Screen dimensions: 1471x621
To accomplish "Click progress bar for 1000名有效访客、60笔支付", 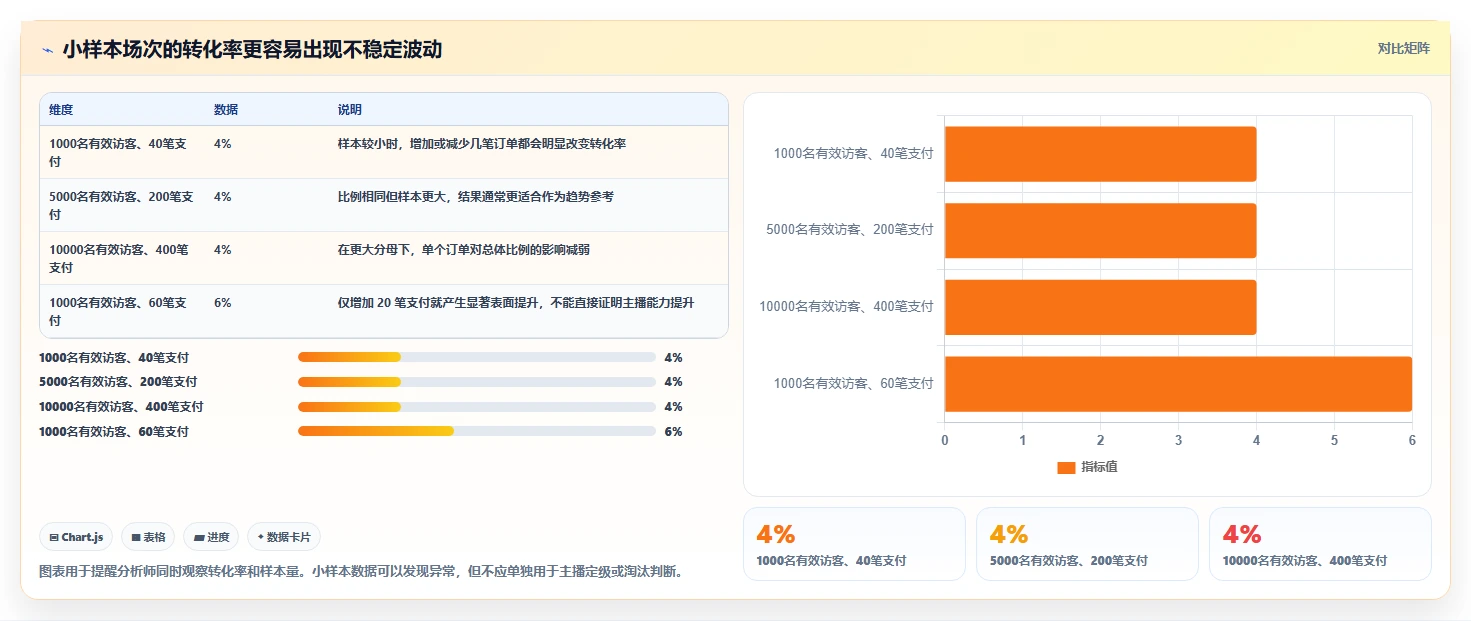I will click(476, 432).
